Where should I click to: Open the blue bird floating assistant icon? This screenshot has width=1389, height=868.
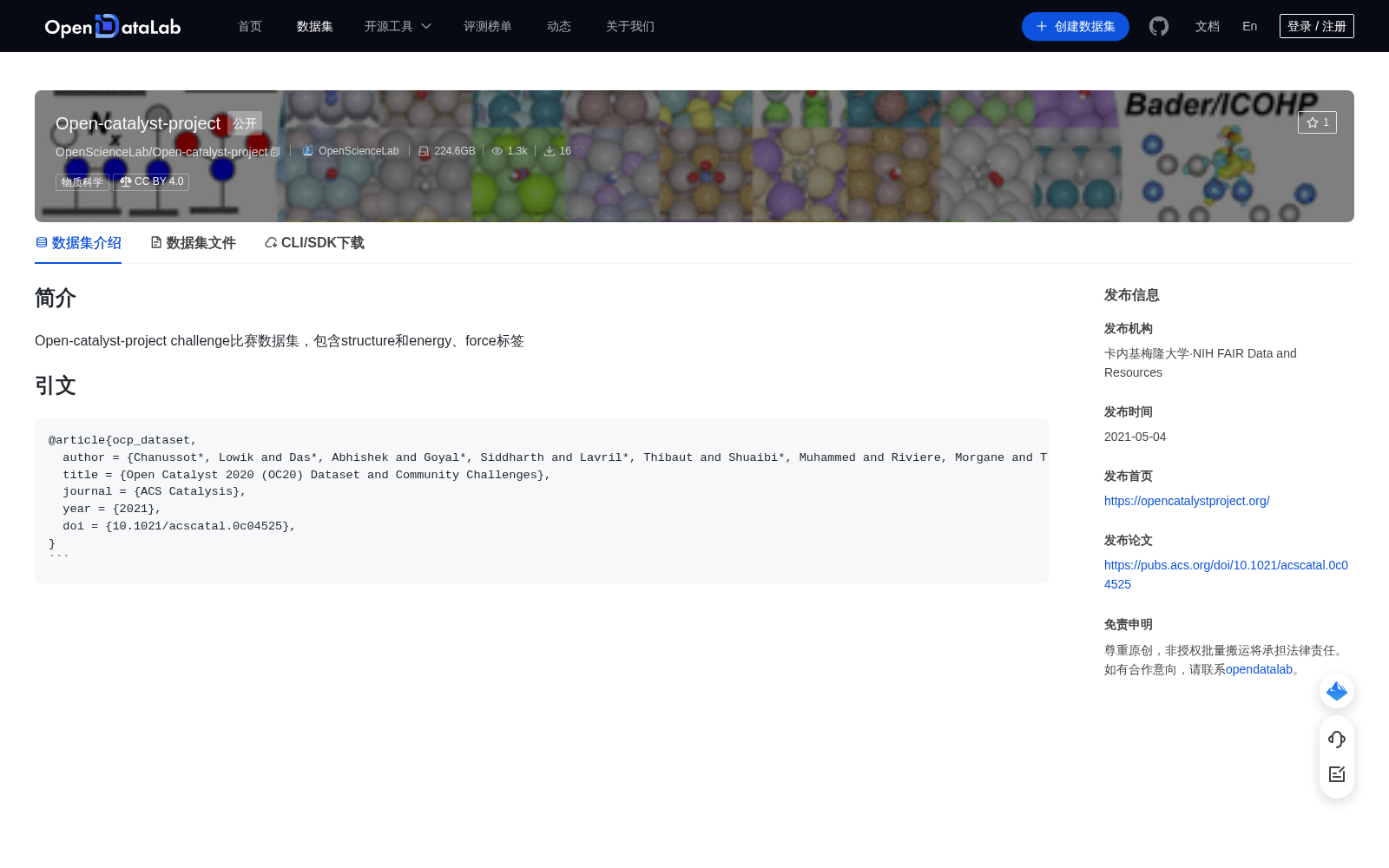(x=1337, y=691)
